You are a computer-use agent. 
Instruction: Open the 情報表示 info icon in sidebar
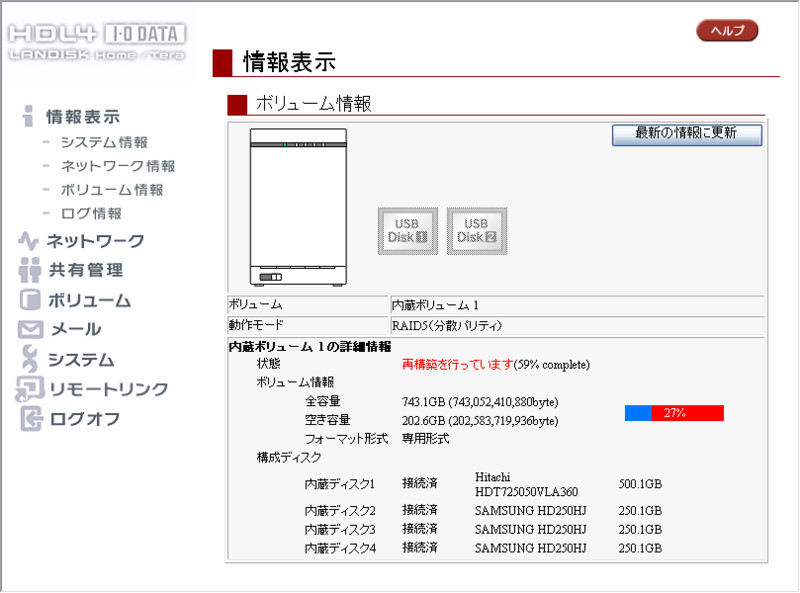29,116
